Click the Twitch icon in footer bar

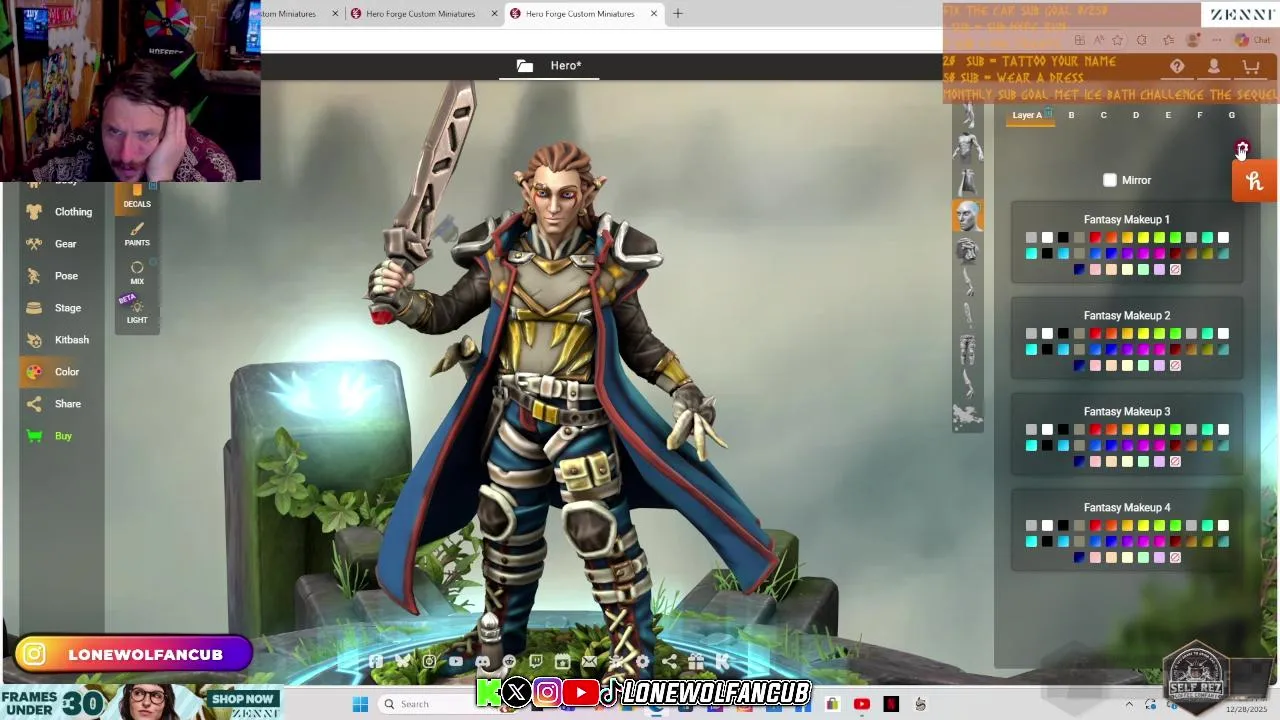click(x=536, y=661)
